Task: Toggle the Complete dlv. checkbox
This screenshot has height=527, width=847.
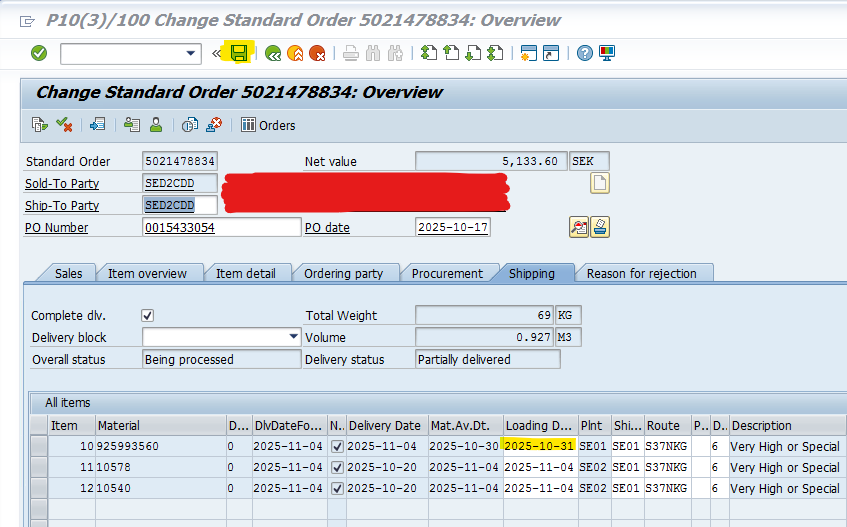Action: point(147,315)
